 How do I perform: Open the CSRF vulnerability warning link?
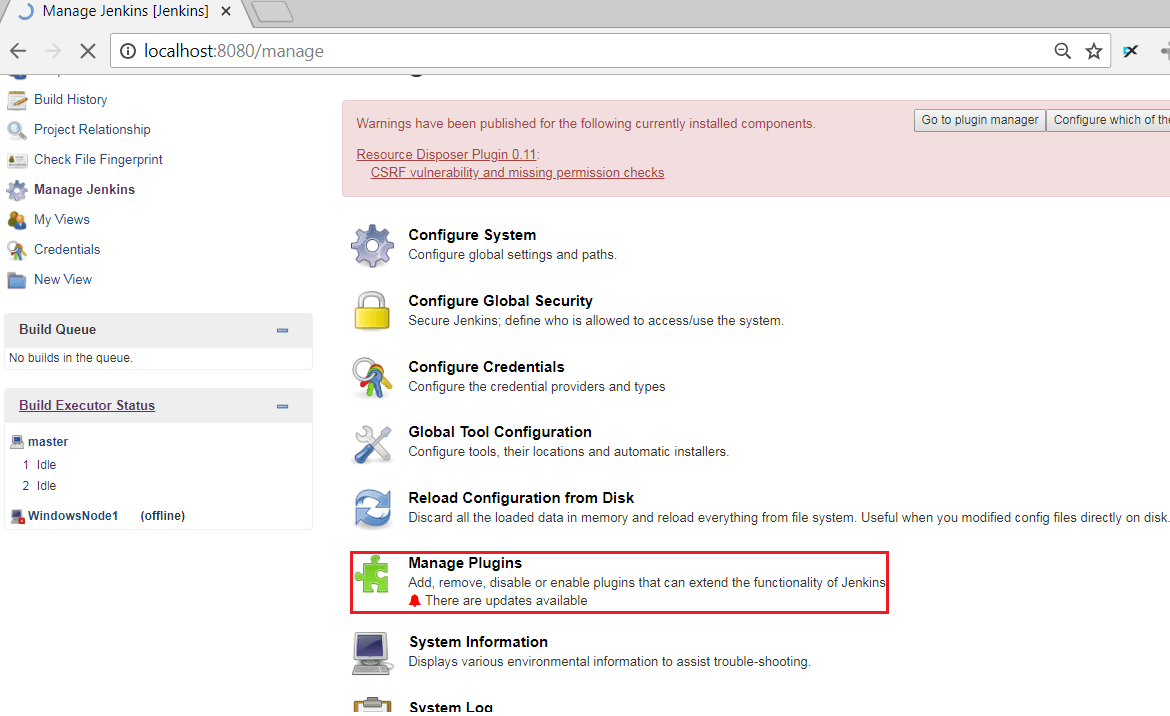click(517, 172)
